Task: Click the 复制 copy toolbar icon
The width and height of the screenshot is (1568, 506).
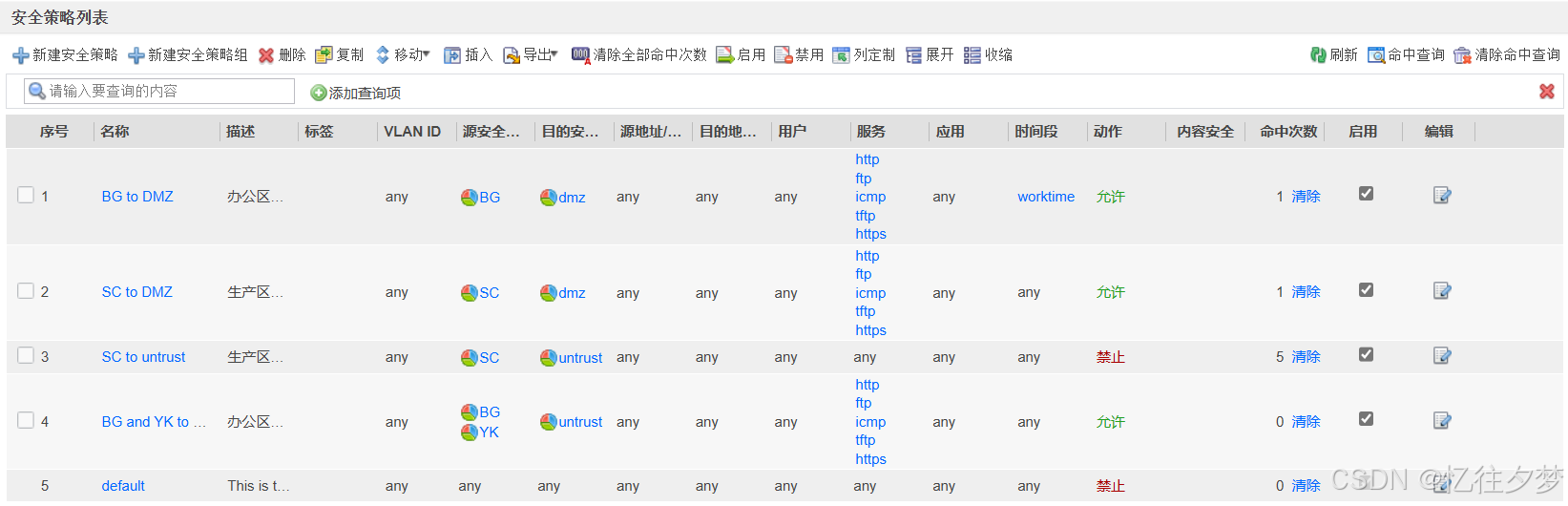Action: 324,55
